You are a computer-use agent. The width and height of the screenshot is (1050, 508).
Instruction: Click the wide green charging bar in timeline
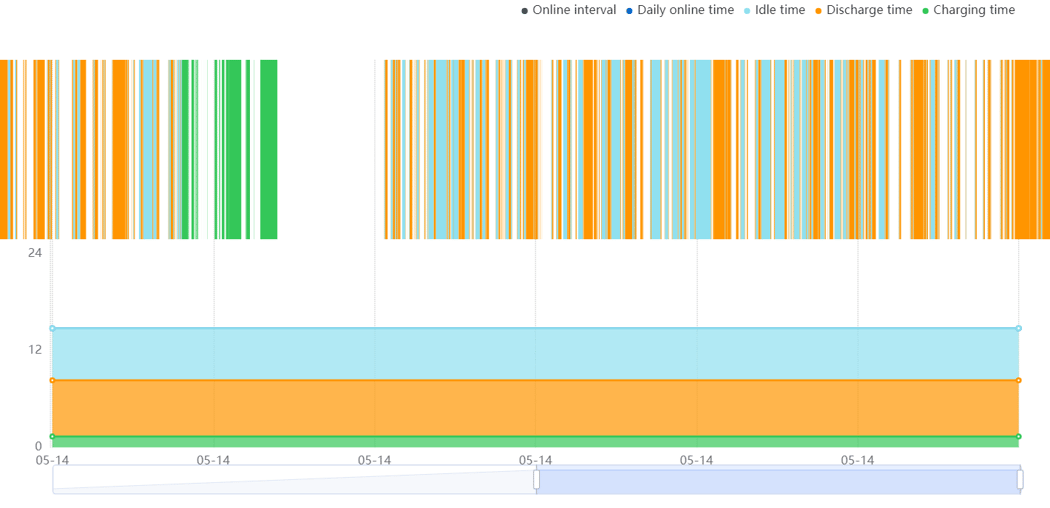coord(269,149)
